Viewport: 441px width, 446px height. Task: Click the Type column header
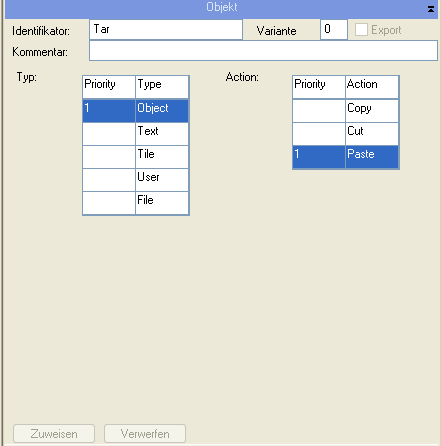162,87
